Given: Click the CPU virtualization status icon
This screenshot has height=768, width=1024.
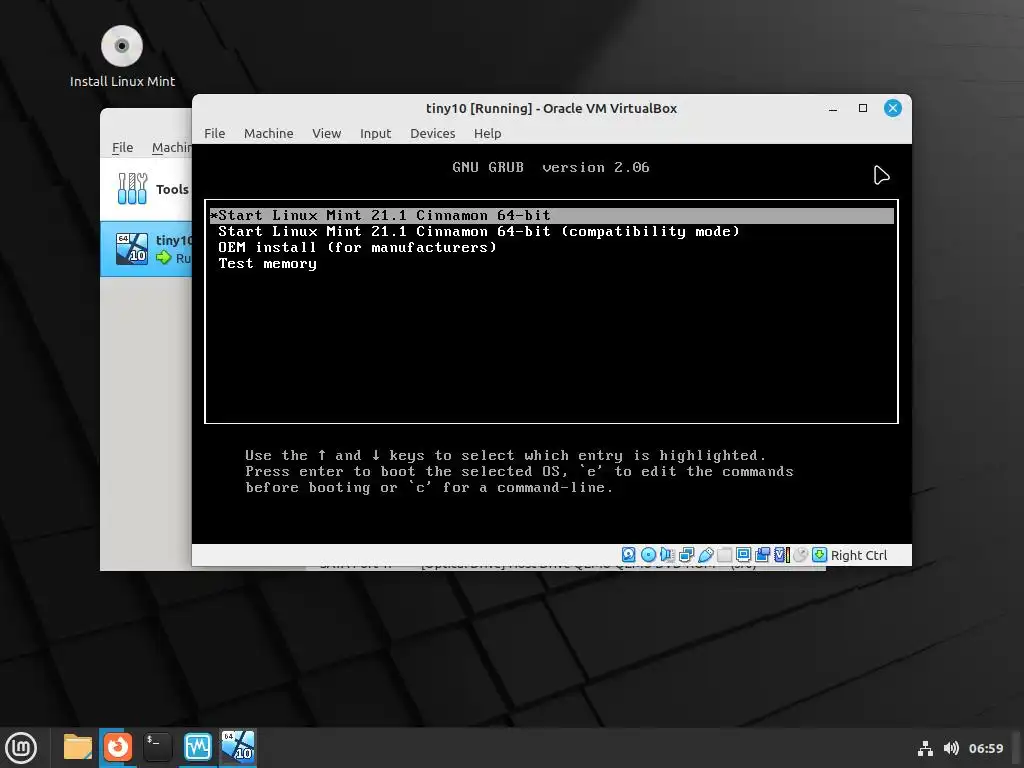Looking at the screenshot, I should tap(782, 555).
